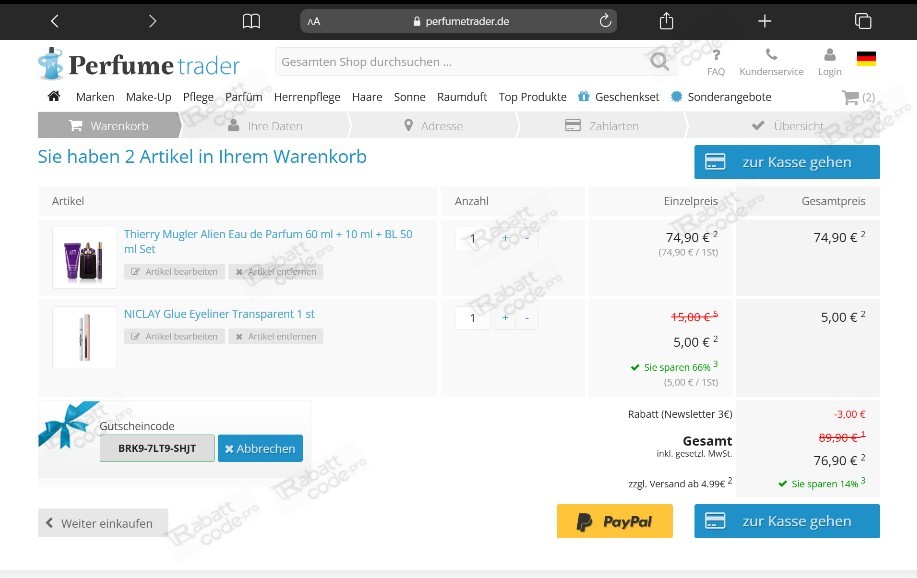917x578 pixels.
Task: Open the Parfüm menu
Action: [x=244, y=97]
